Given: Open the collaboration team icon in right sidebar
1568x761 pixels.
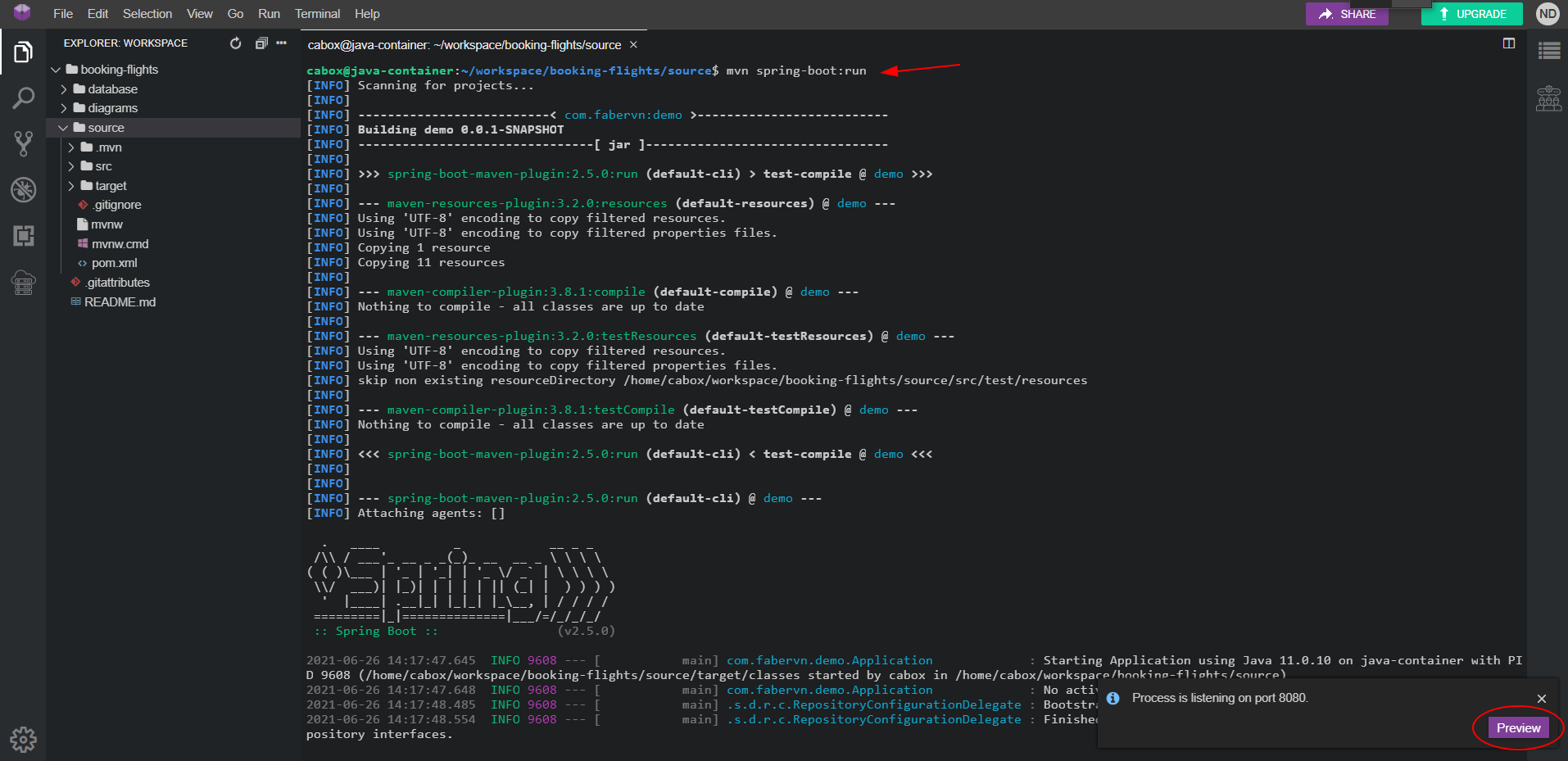Looking at the screenshot, I should pos(1548,98).
